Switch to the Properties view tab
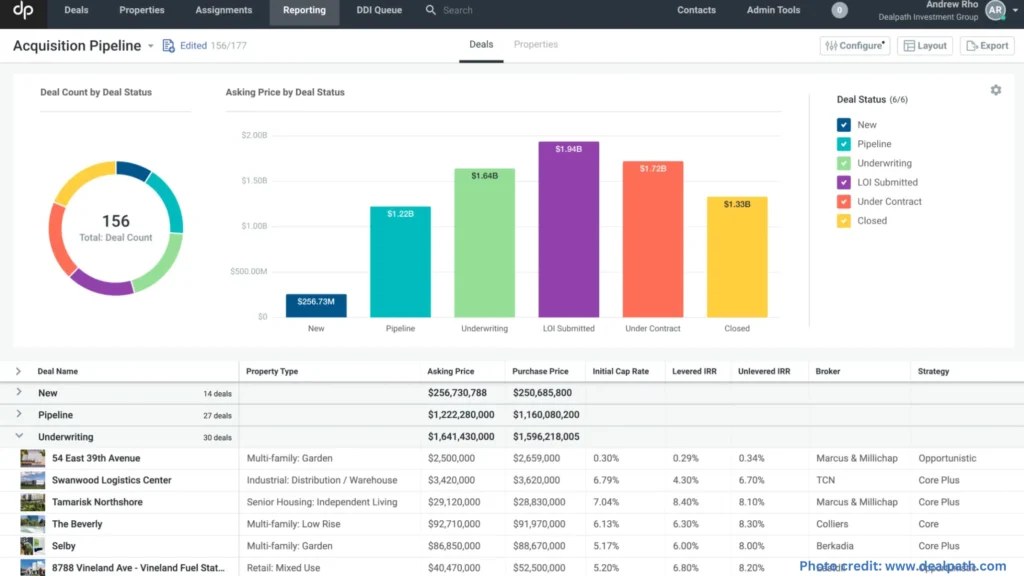 (535, 45)
